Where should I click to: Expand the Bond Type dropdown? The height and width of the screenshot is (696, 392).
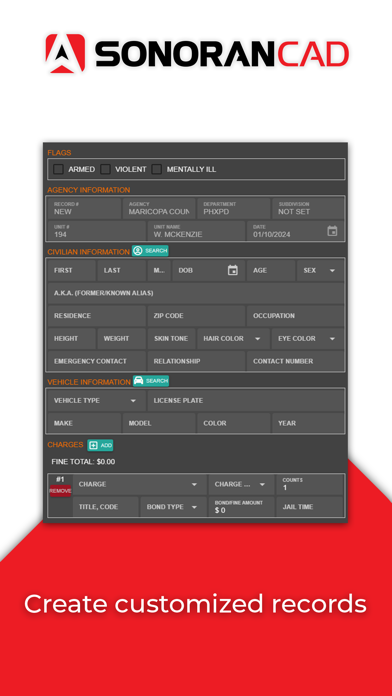pyautogui.click(x=173, y=507)
